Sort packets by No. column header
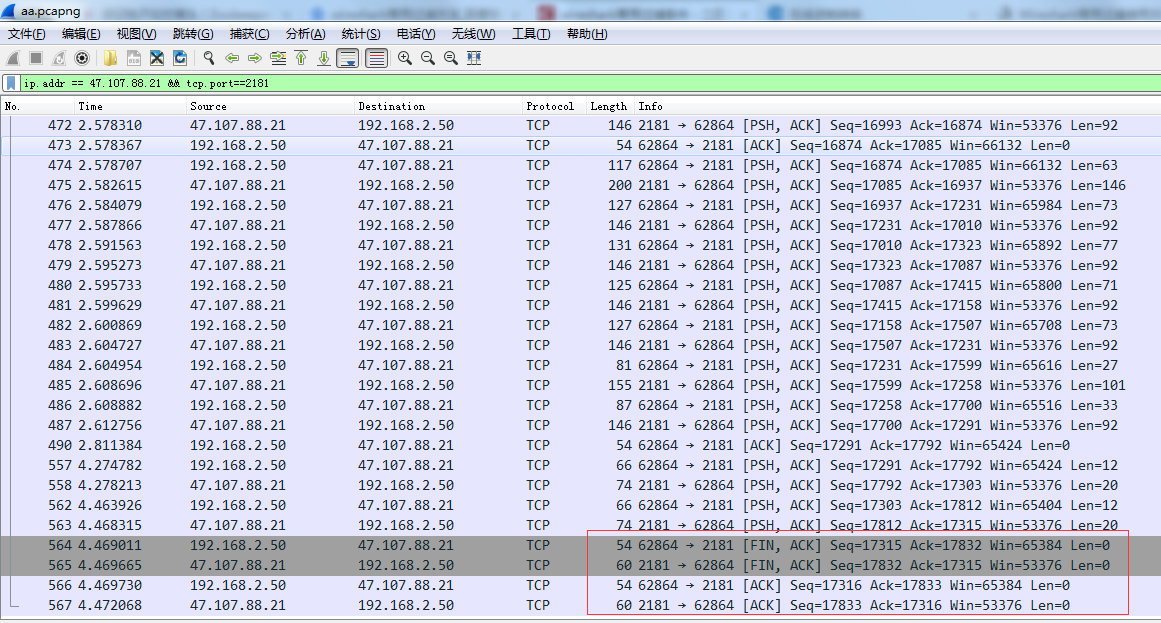Viewport: 1161px width, 623px height. pos(38,106)
